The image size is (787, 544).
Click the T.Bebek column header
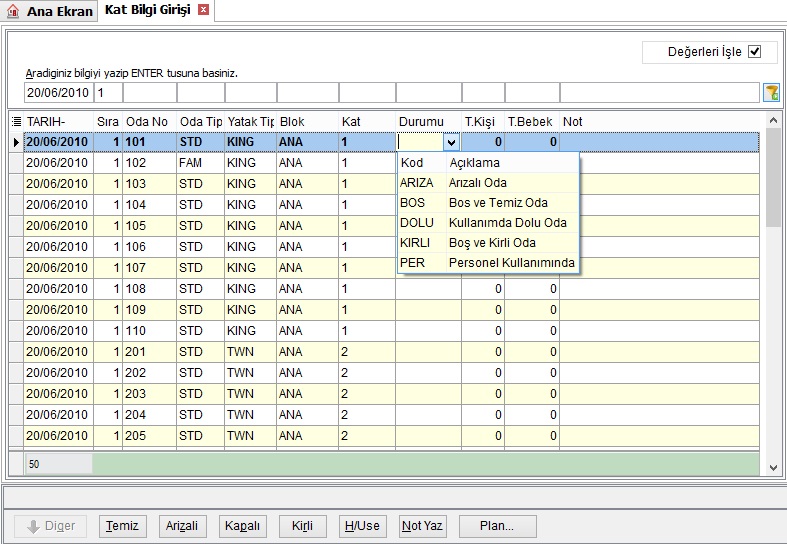[x=532, y=121]
